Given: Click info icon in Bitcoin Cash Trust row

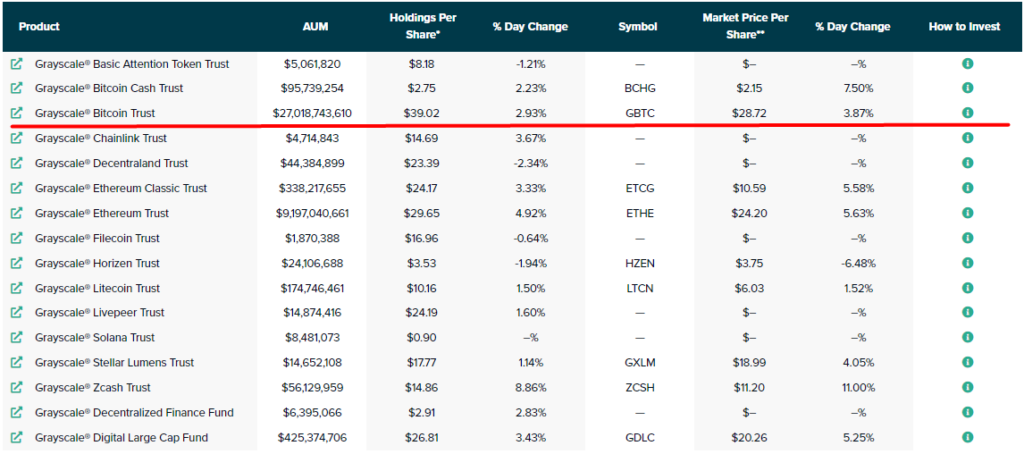Looking at the screenshot, I should click(967, 88).
